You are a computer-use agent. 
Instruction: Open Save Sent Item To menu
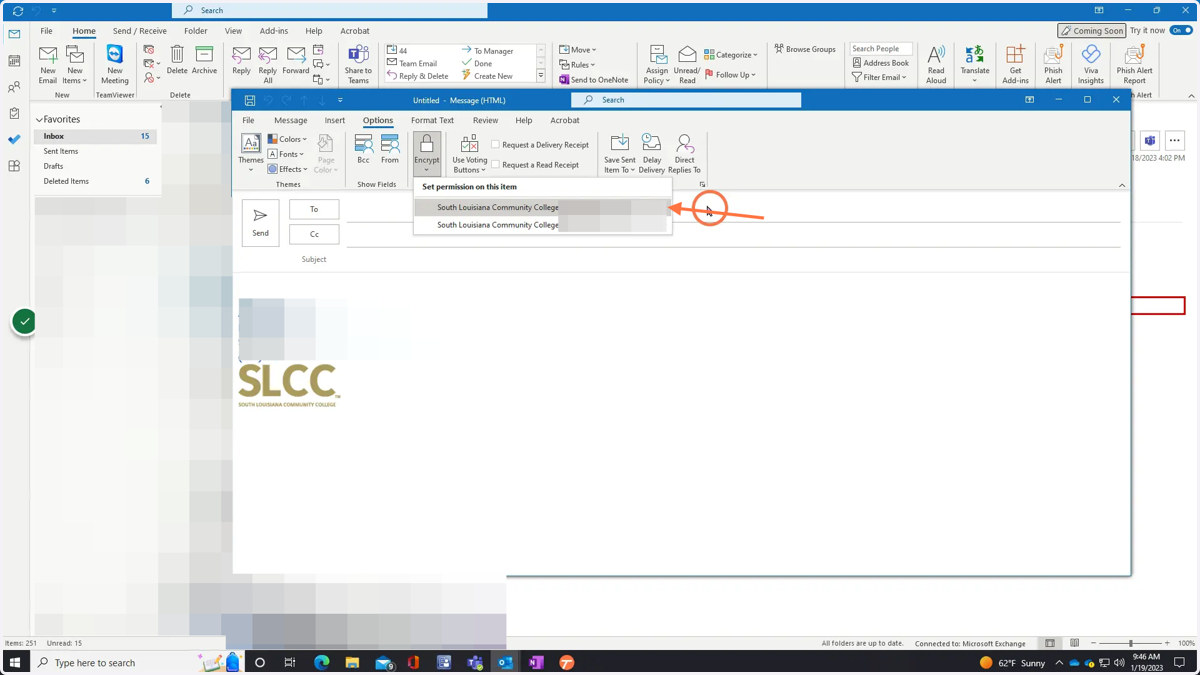[620, 154]
